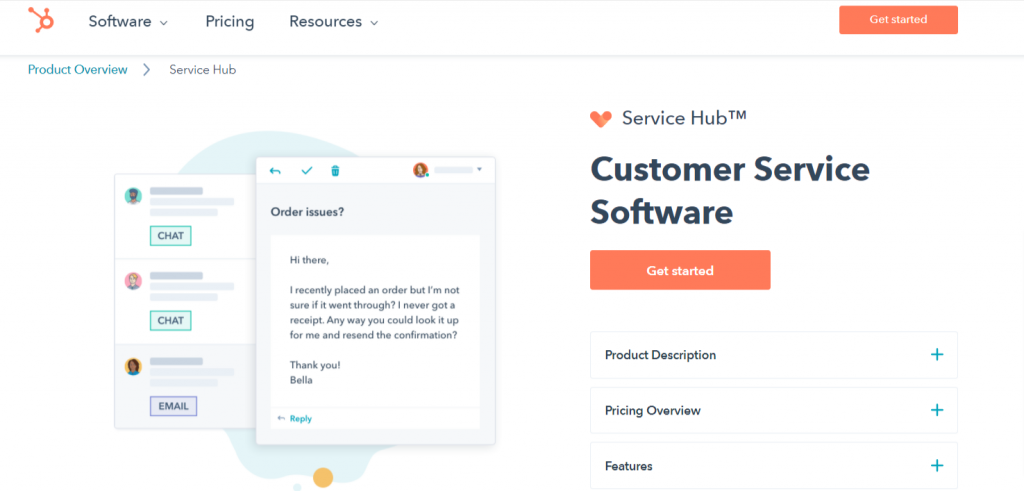Open the Resources menu
The width and height of the screenshot is (1024, 491).
tap(334, 22)
